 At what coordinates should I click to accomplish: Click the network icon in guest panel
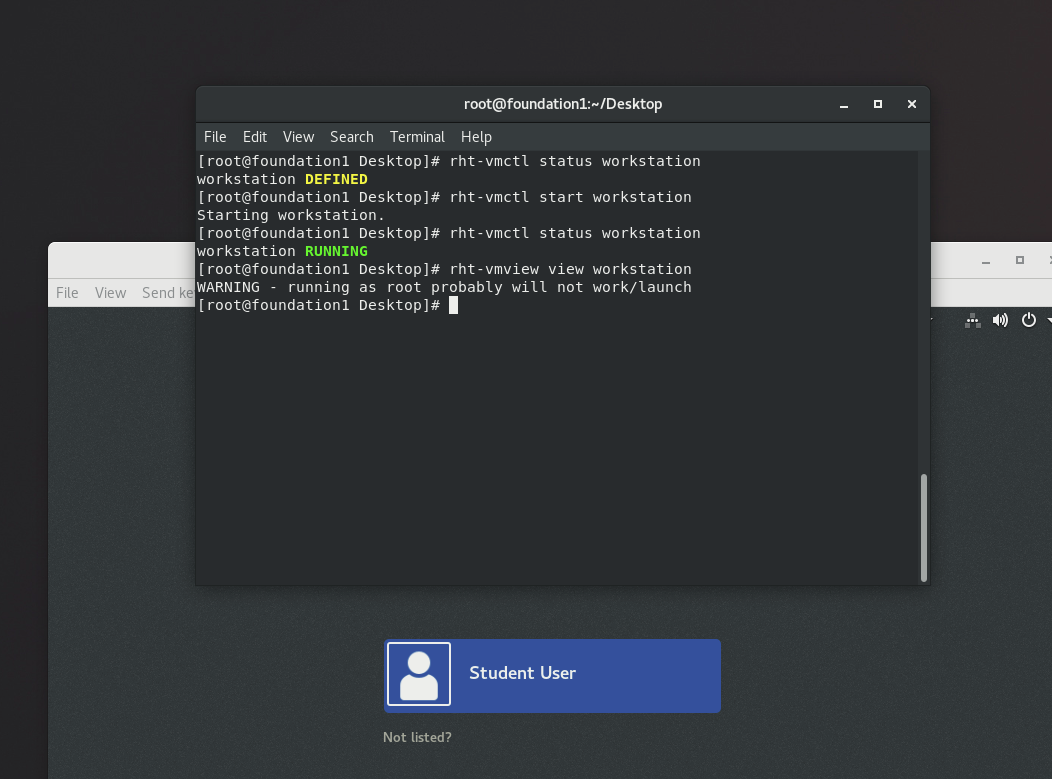pyautogui.click(x=972, y=320)
